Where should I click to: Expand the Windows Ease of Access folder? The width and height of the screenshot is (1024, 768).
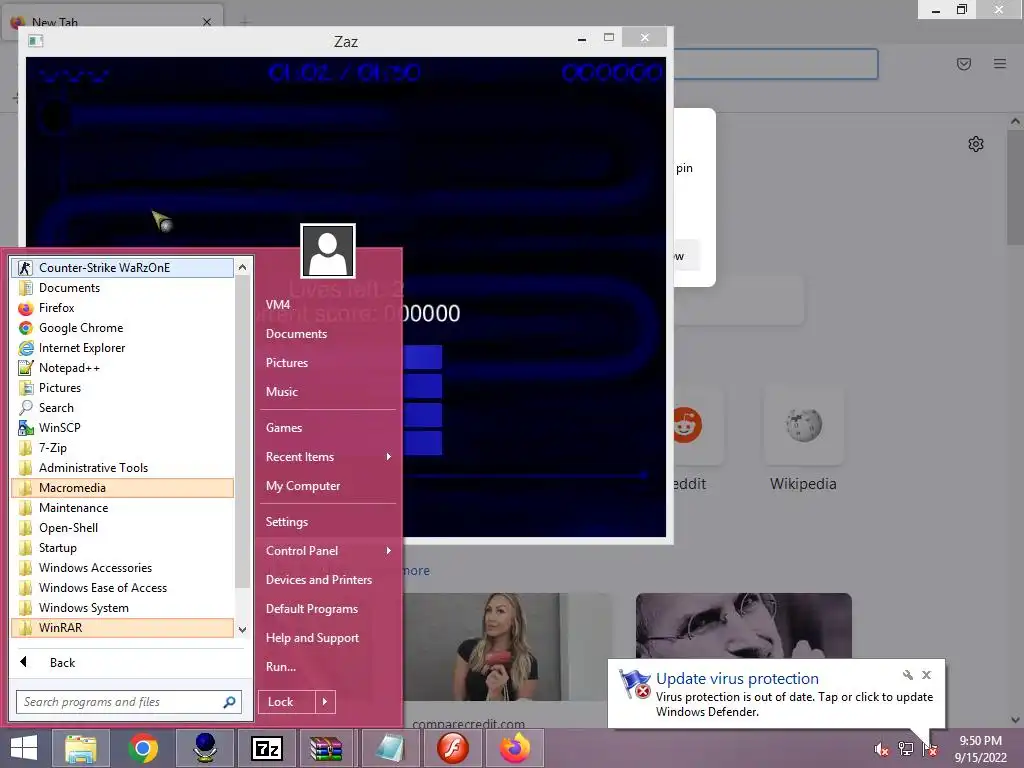point(122,588)
